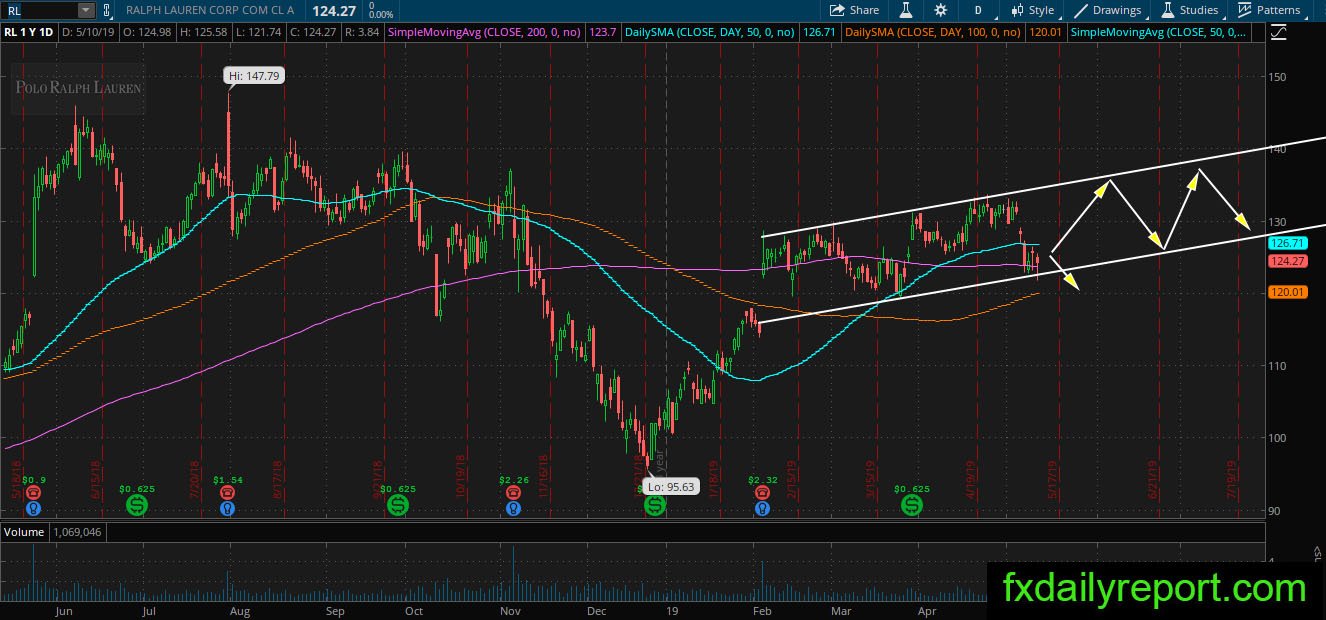This screenshot has width=1326, height=620.
Task: Click the RL 1 Y 1D chart label
Action: (x=30, y=33)
